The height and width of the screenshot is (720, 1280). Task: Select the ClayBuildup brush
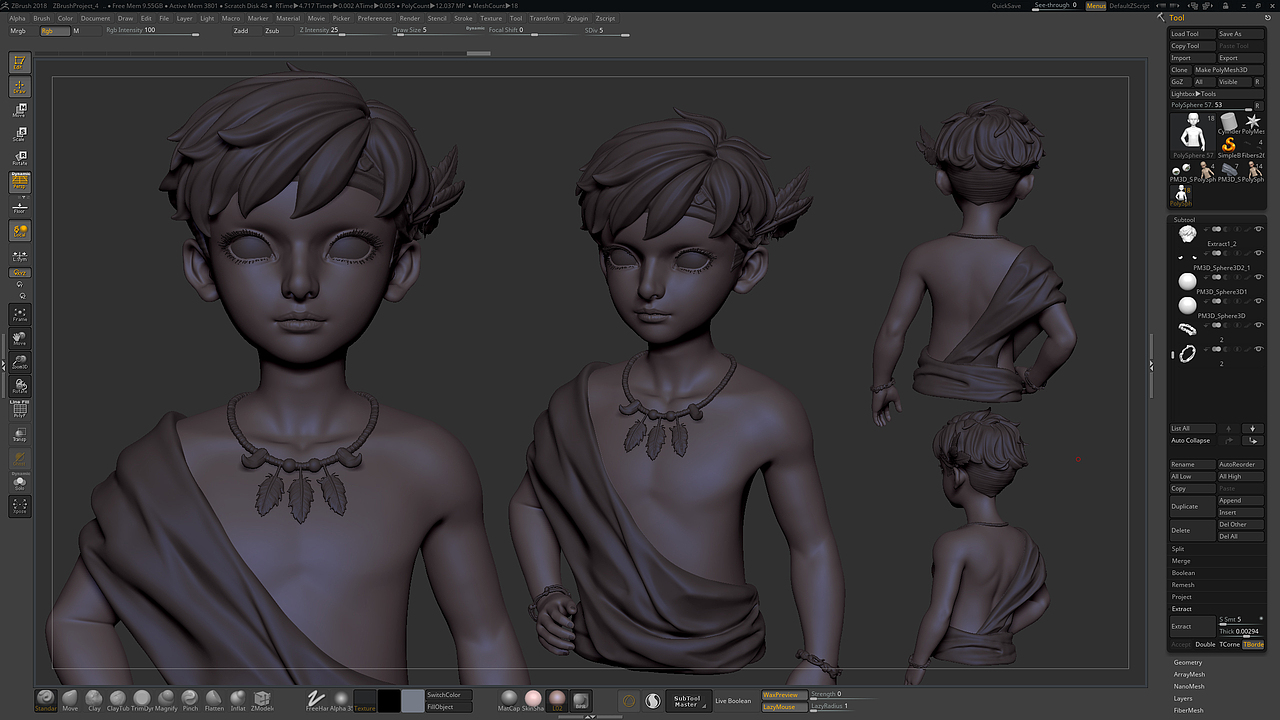[x=117, y=699]
